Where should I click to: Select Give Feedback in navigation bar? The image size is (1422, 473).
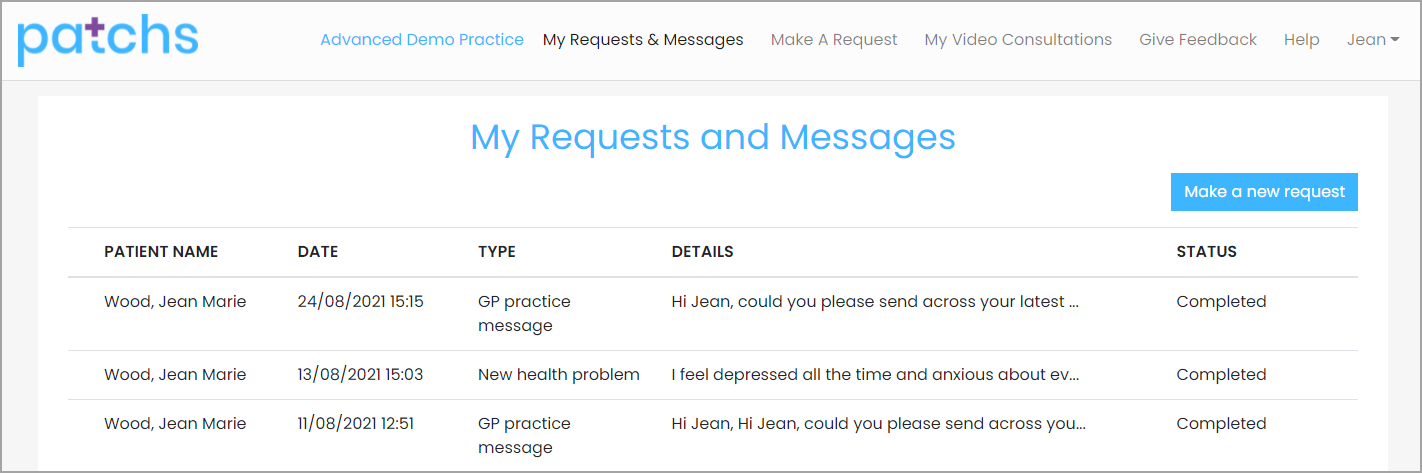1198,40
